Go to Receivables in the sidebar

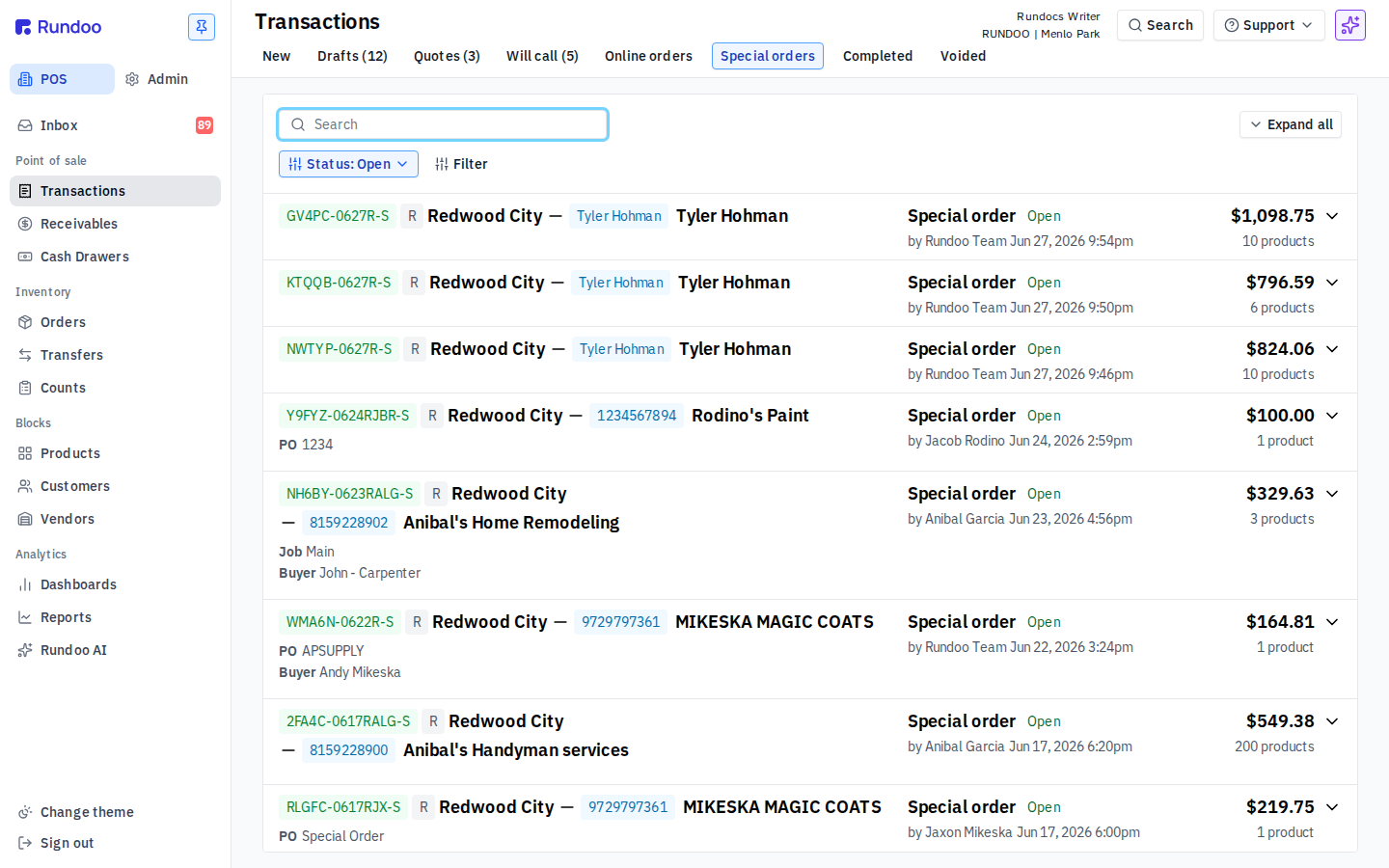(x=115, y=224)
